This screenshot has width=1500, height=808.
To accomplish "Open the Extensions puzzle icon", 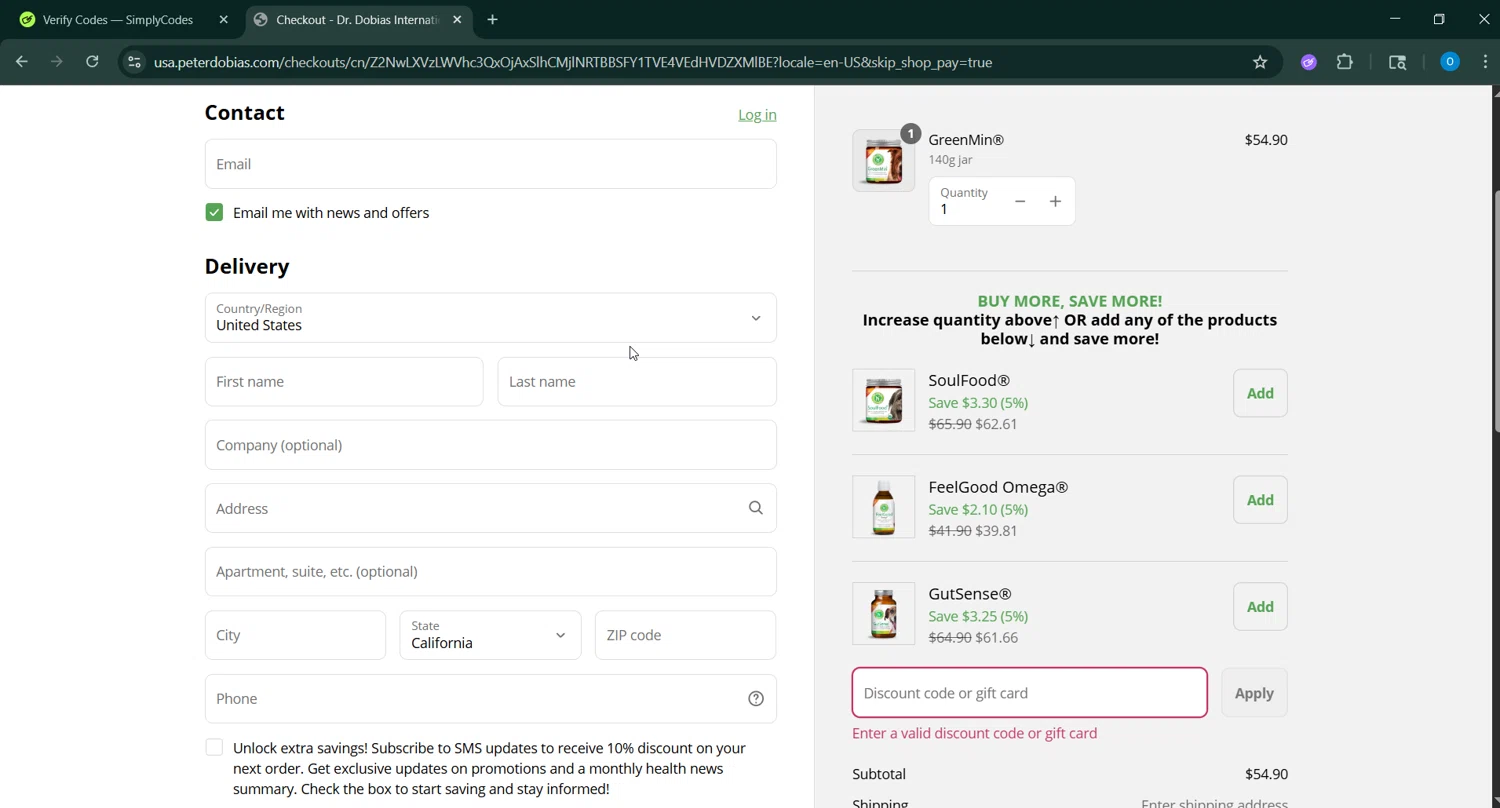I will [1345, 62].
